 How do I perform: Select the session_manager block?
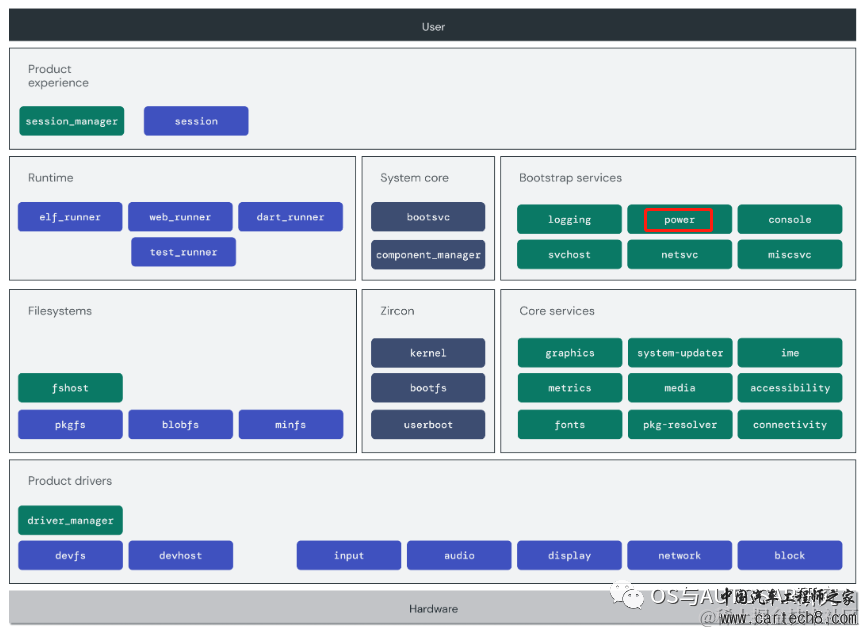pos(72,121)
